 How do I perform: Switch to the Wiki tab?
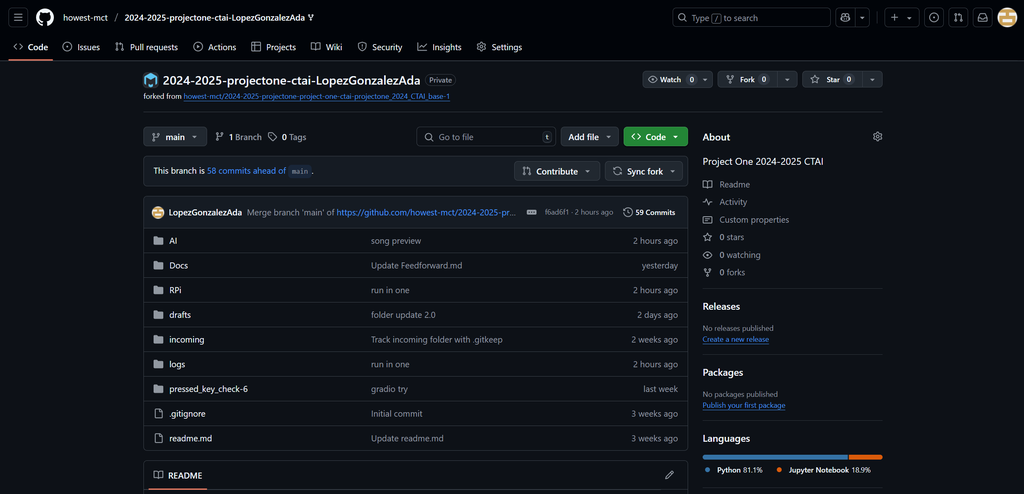click(x=327, y=47)
